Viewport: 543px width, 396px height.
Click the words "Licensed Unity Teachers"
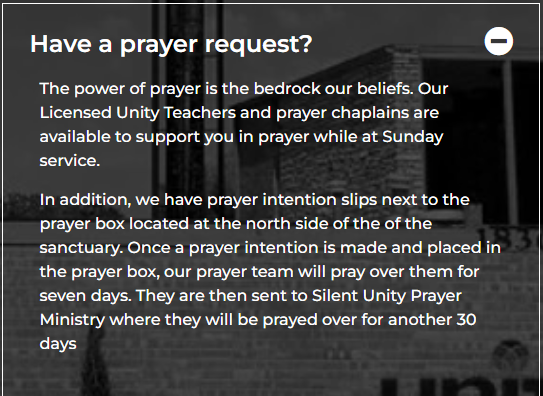pyautogui.click(x=138, y=113)
